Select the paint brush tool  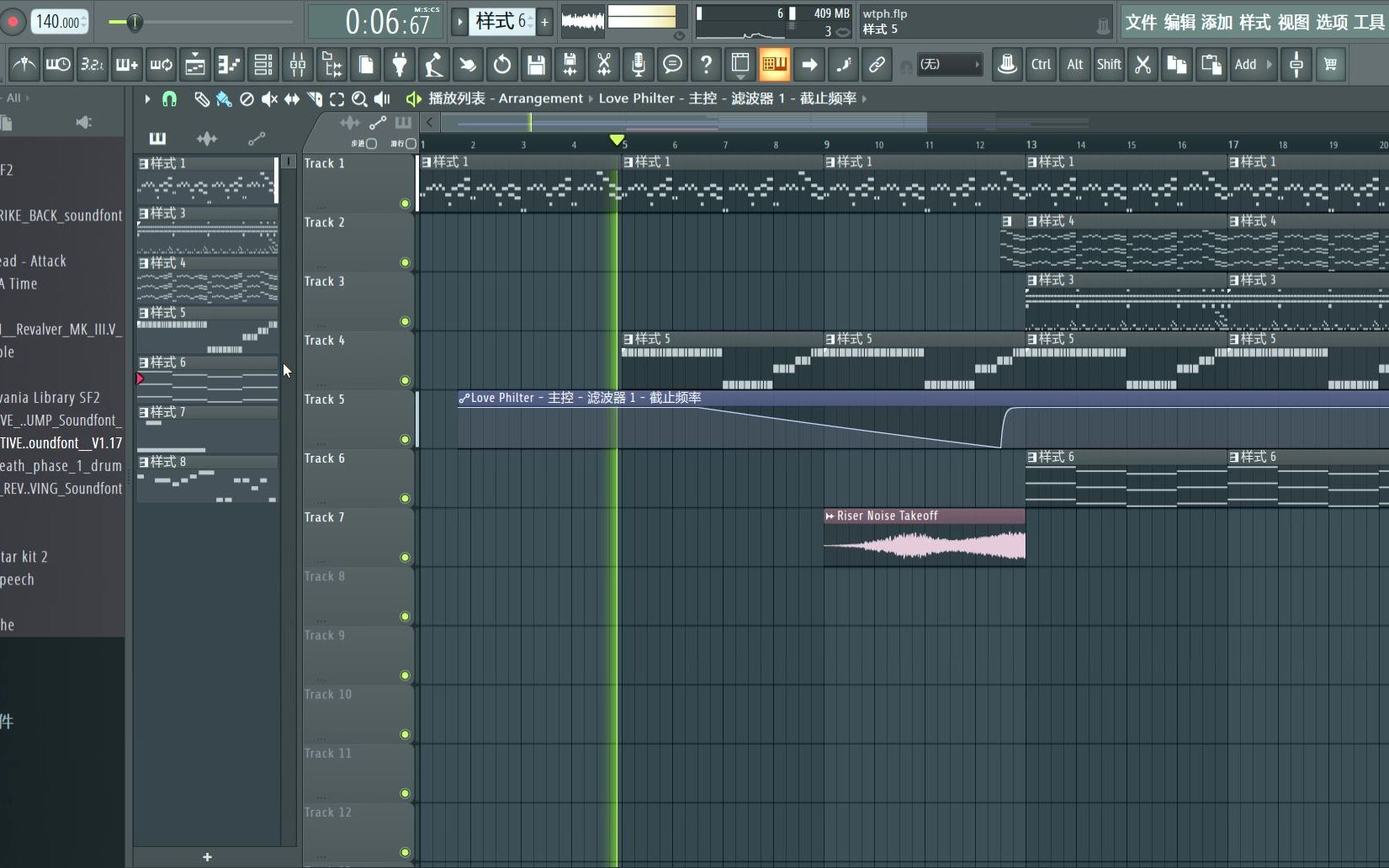click(x=223, y=99)
